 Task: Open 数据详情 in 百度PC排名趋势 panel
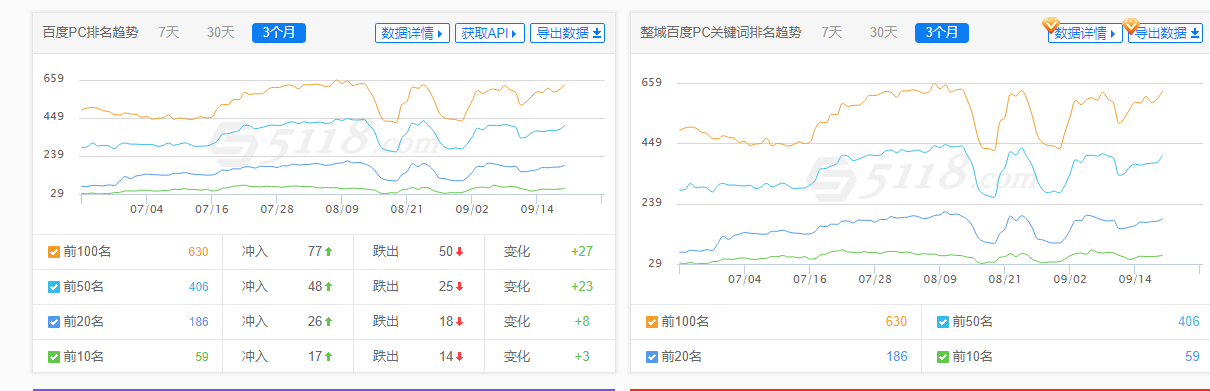[x=412, y=33]
